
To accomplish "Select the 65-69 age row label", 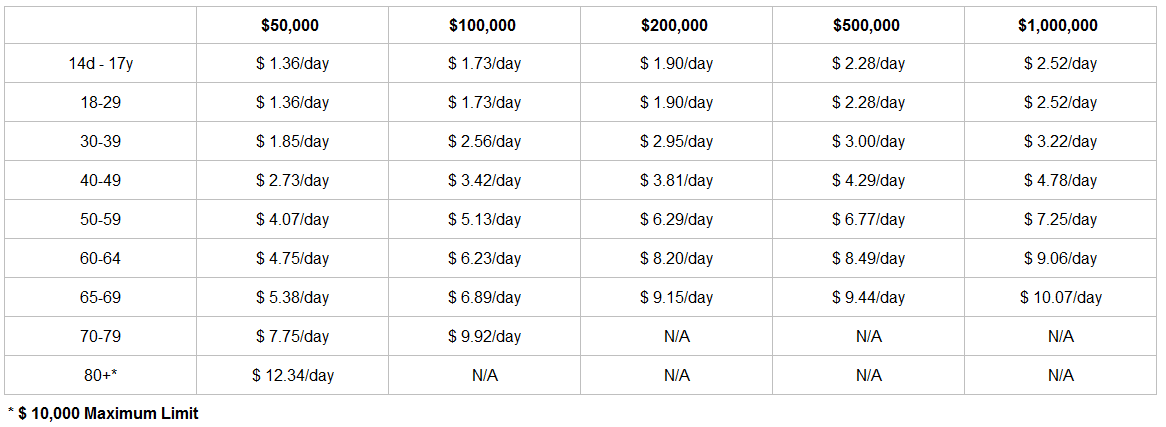I will click(x=100, y=298).
